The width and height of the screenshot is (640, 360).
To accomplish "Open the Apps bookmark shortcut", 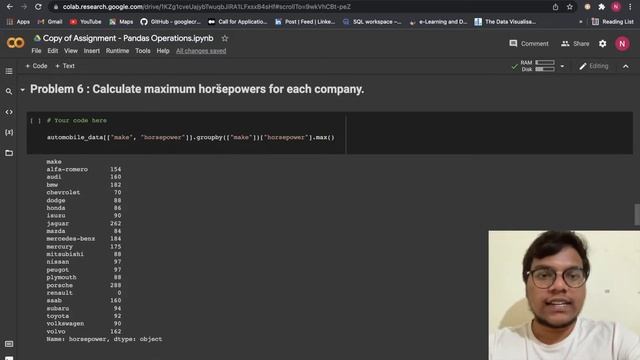I will (x=18, y=22).
